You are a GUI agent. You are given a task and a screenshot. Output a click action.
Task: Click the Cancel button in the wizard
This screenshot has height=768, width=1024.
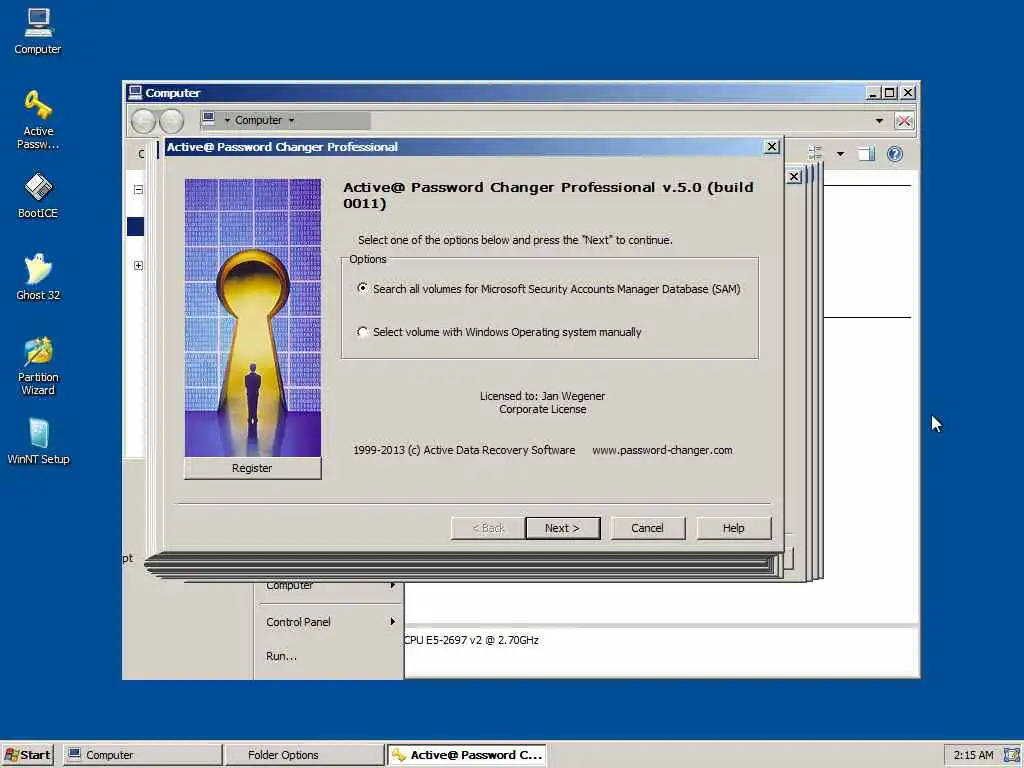[x=647, y=528]
